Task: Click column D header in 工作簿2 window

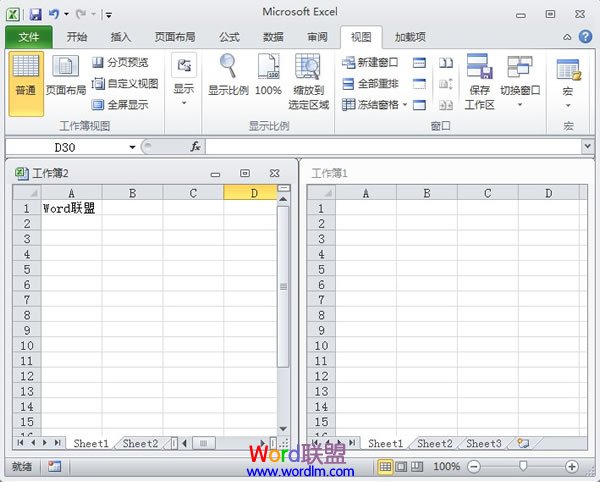Action: pos(250,193)
